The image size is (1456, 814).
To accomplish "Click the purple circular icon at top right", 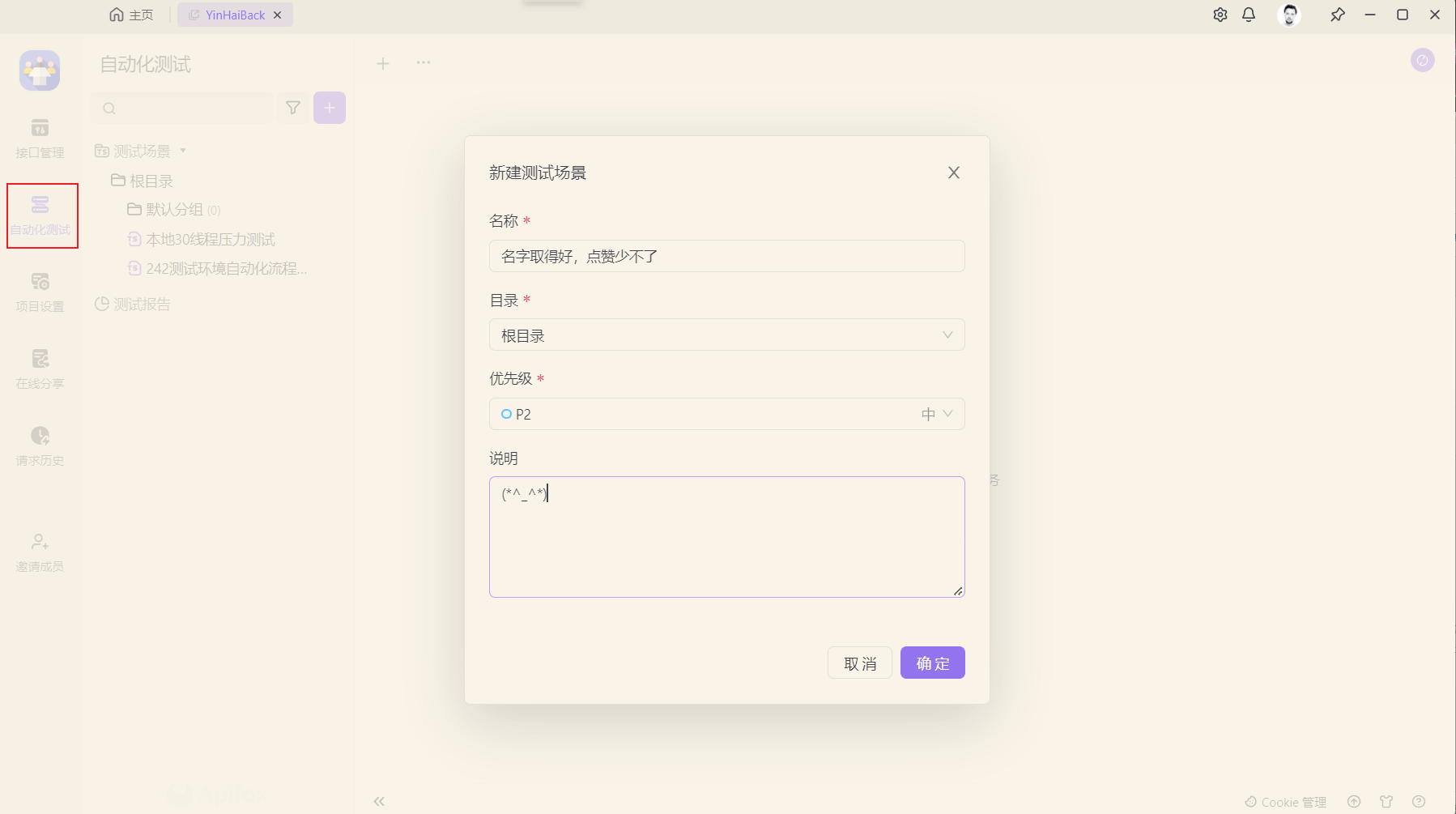I will coord(1423,60).
